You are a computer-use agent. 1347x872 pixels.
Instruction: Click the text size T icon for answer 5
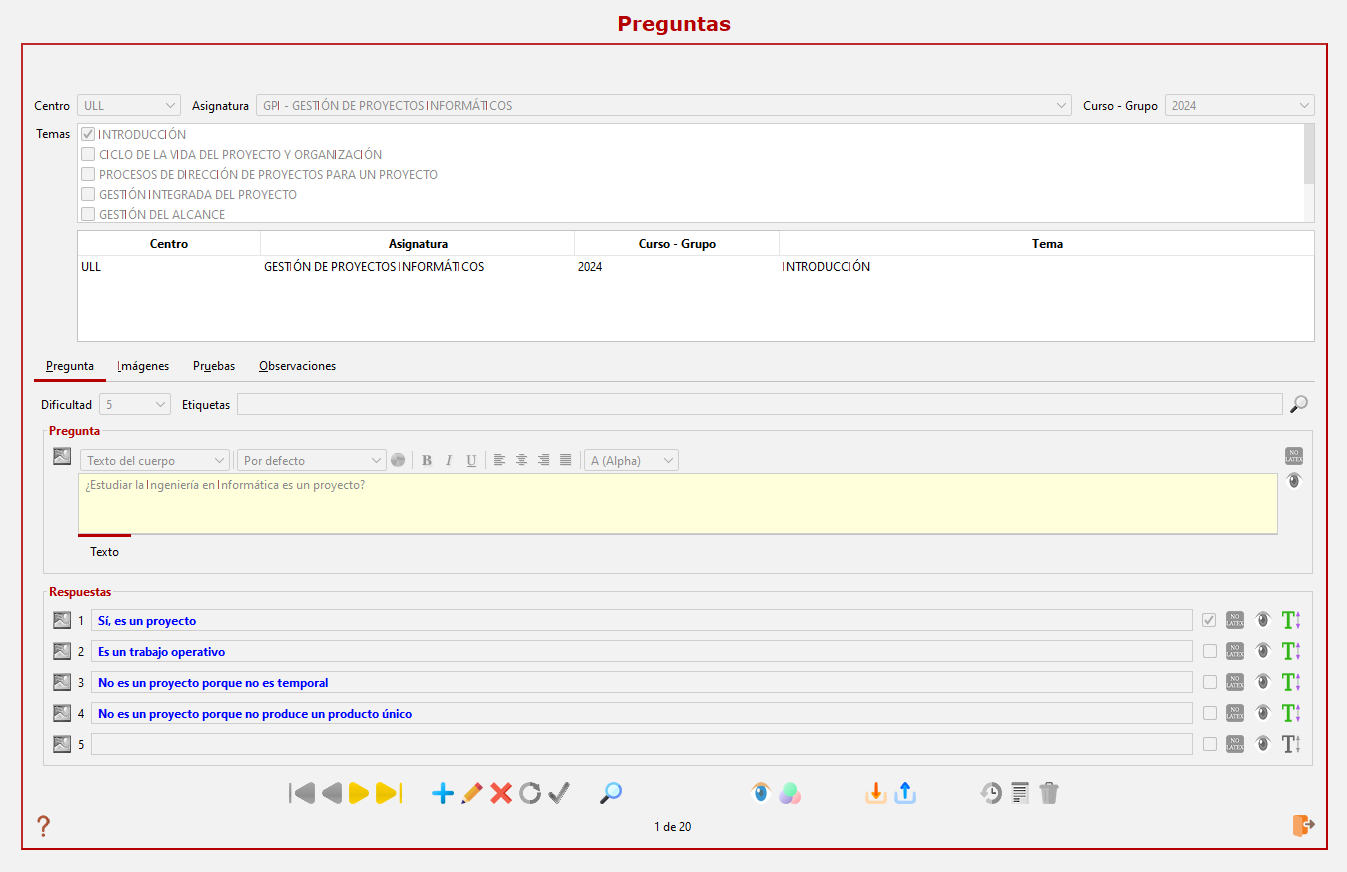(x=1291, y=744)
